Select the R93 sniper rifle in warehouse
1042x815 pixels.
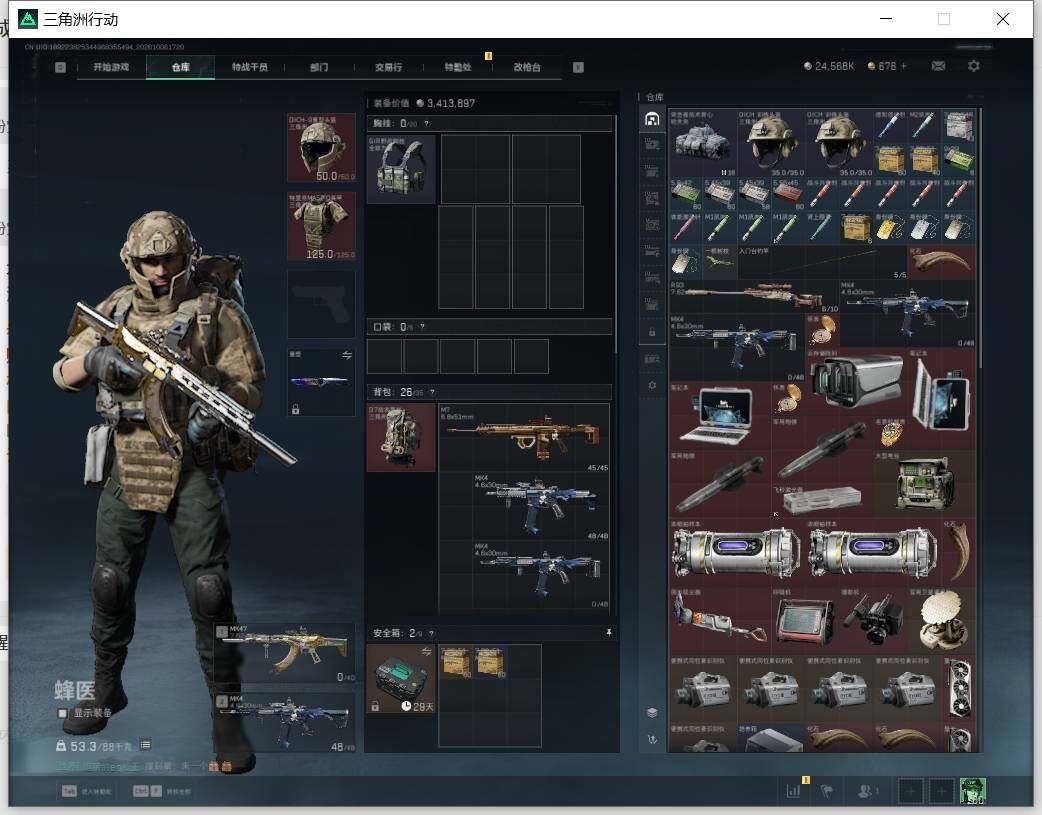[754, 296]
